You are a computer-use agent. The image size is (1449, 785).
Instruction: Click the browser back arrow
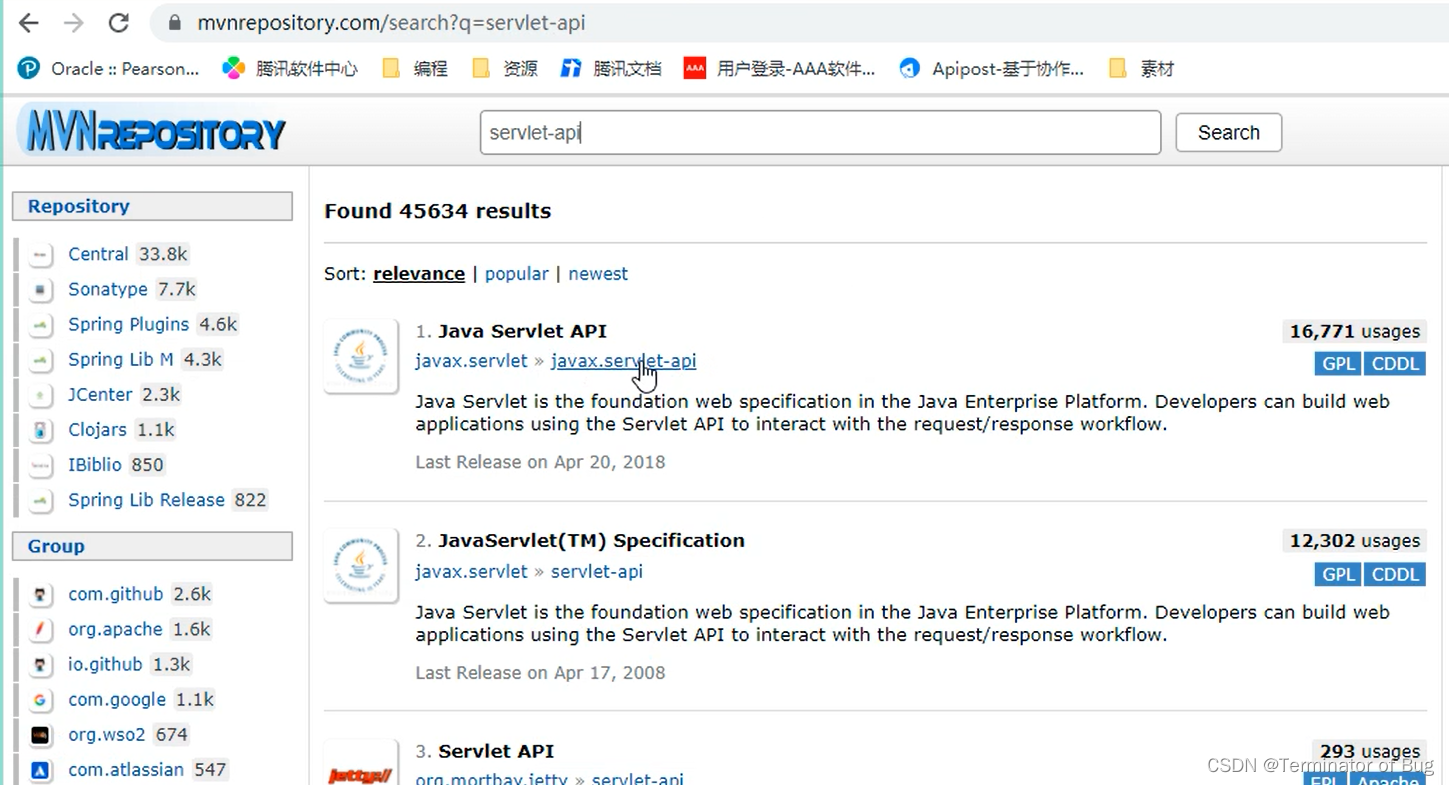pos(29,22)
